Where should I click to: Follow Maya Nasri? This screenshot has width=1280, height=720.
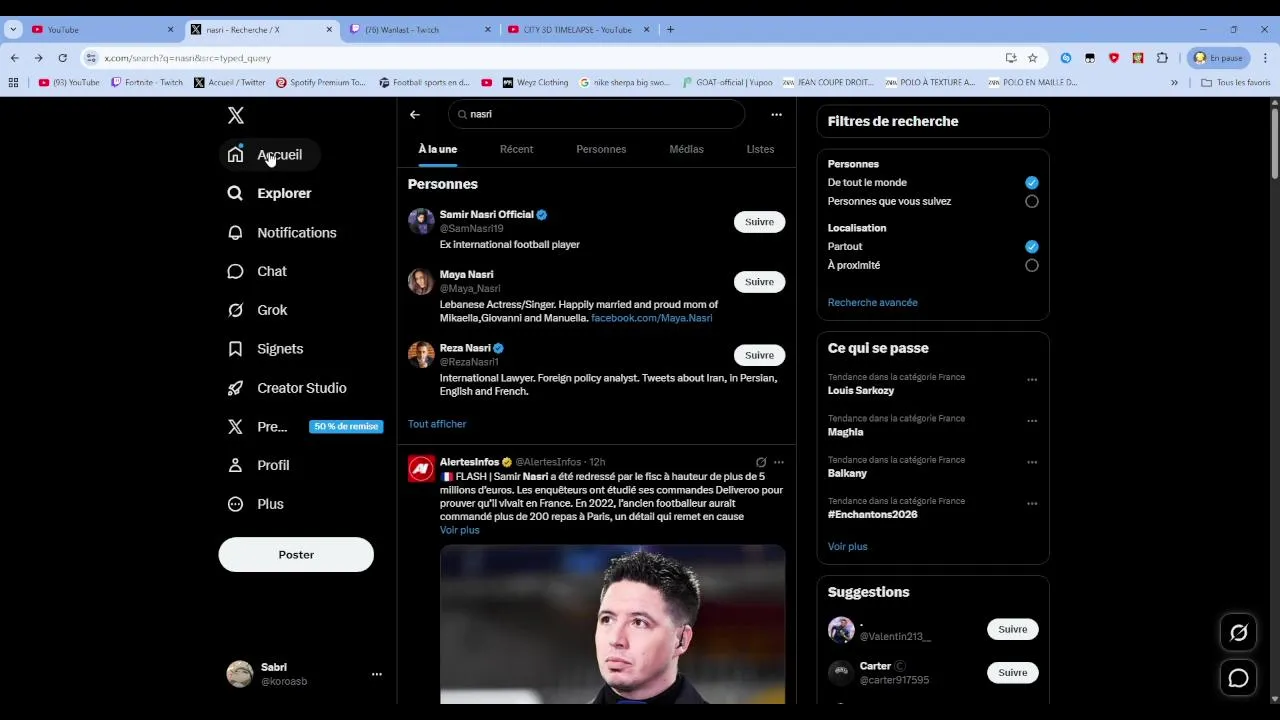pyautogui.click(x=759, y=282)
